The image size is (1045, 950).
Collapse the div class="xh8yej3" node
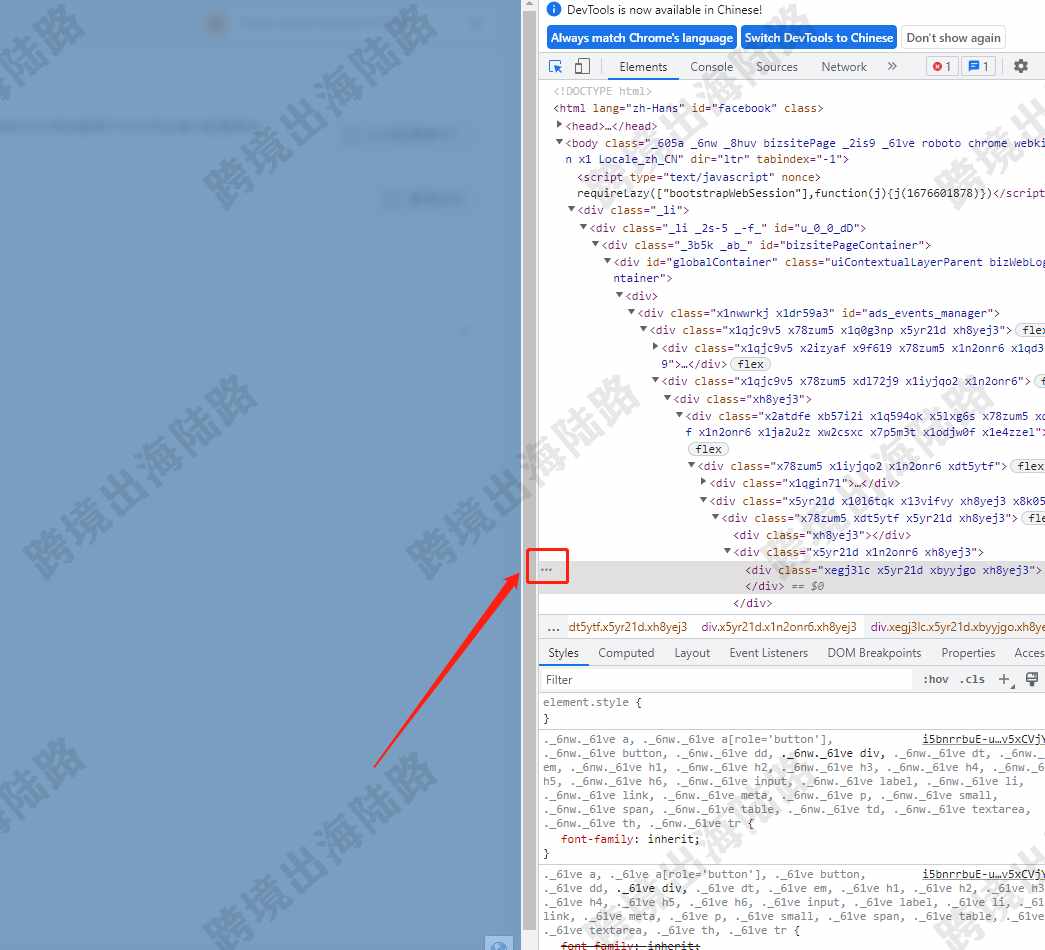pos(668,398)
